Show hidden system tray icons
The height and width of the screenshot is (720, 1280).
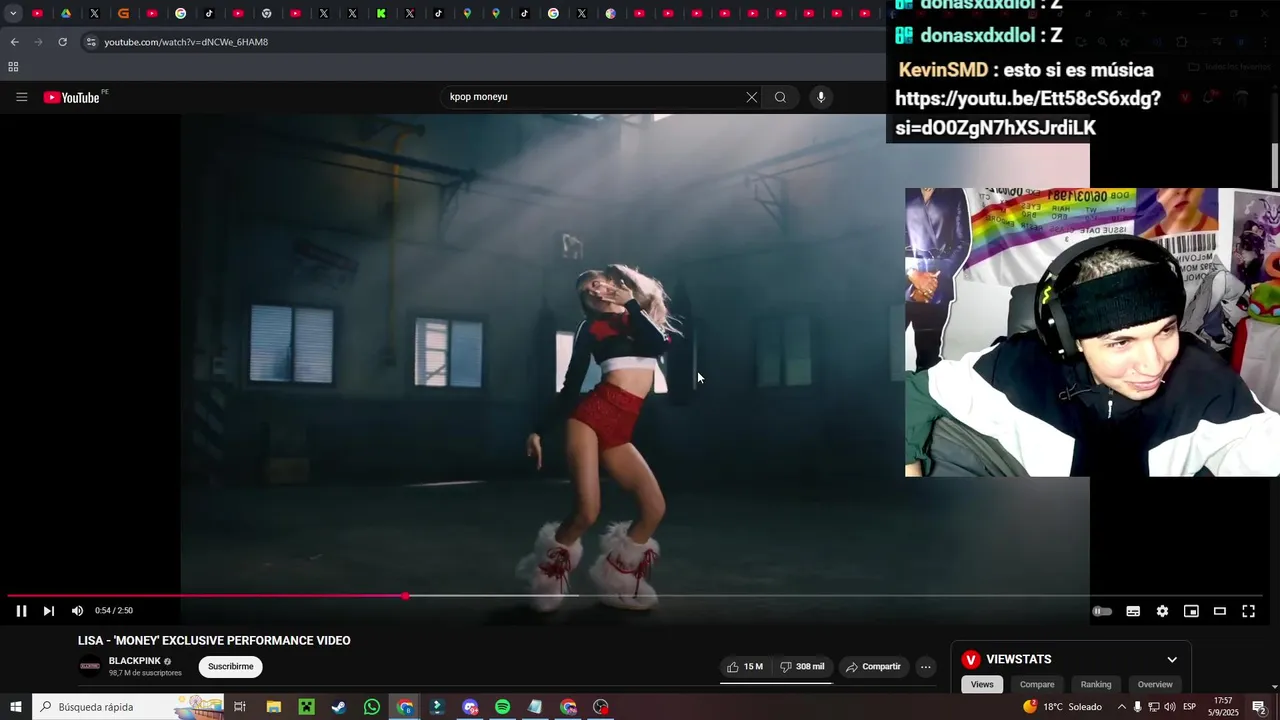1121,707
